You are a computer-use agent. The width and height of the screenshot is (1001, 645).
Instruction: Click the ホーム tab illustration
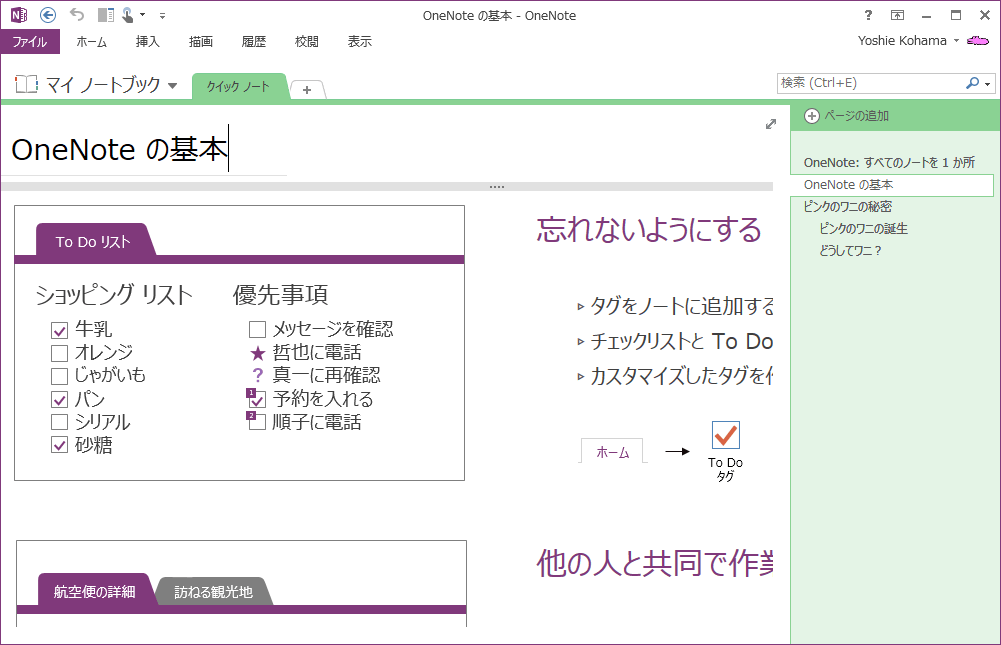[612, 452]
